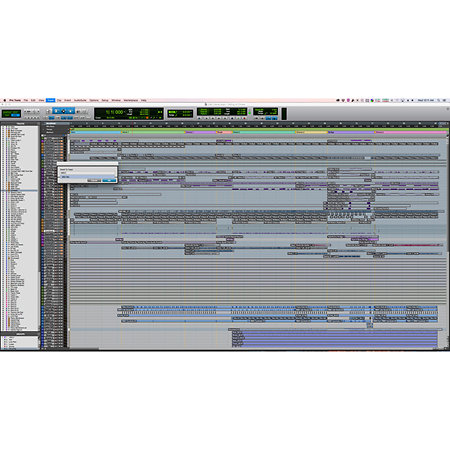The image size is (450, 450).
Task: Open the Clip menu
Action: (x=59, y=100)
